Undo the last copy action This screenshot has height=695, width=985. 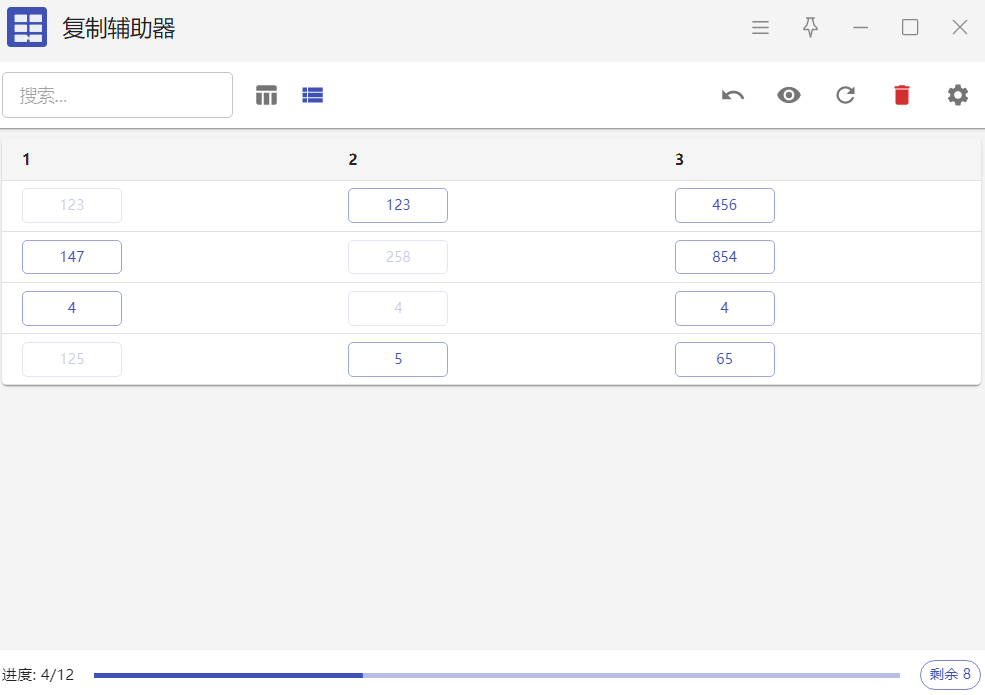[x=733, y=95]
